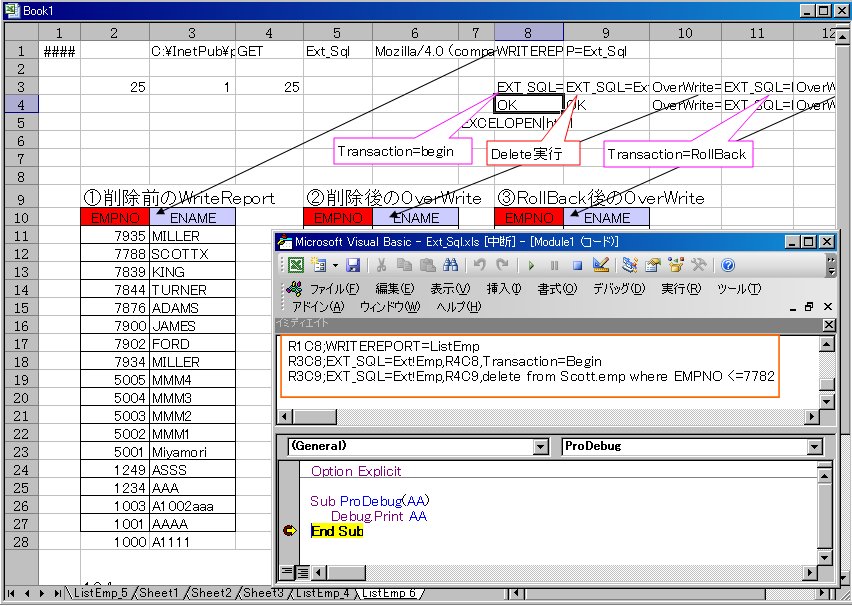Image resolution: width=852 pixels, height=606 pixels.
Task: Switch to Excel with View Microsoft Excel icon
Action: [296, 265]
